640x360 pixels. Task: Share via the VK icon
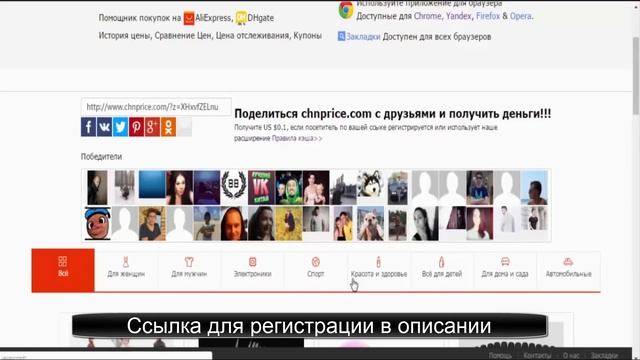pos(104,127)
